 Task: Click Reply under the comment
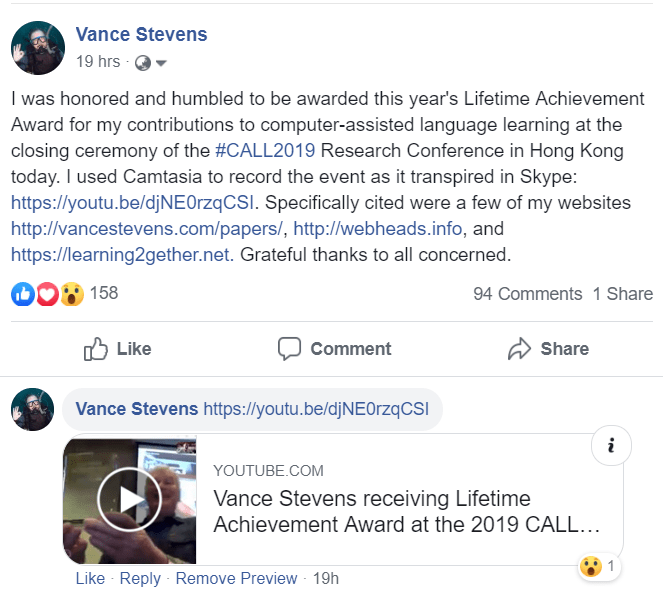pyautogui.click(x=140, y=578)
